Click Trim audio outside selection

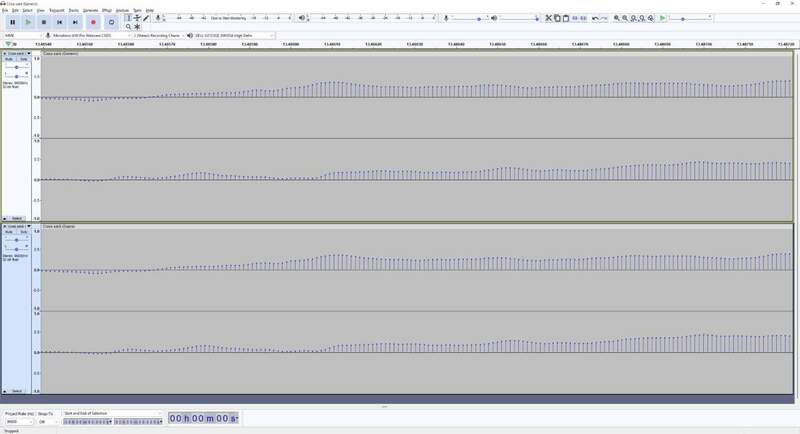574,18
